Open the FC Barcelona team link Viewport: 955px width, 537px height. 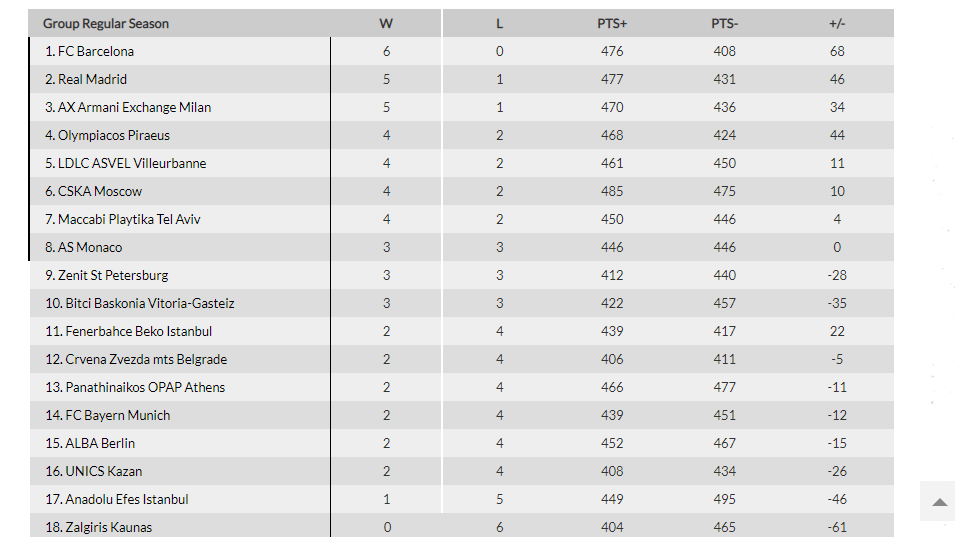pos(96,51)
